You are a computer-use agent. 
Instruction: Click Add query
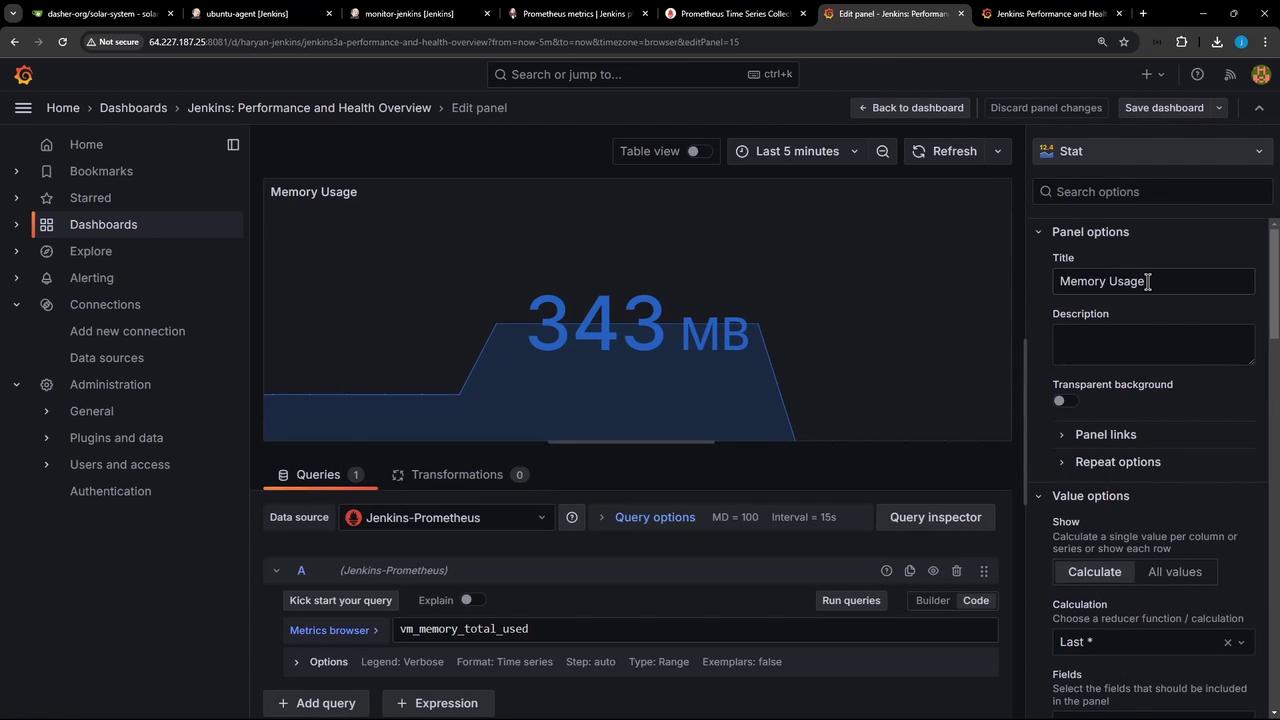pos(316,703)
